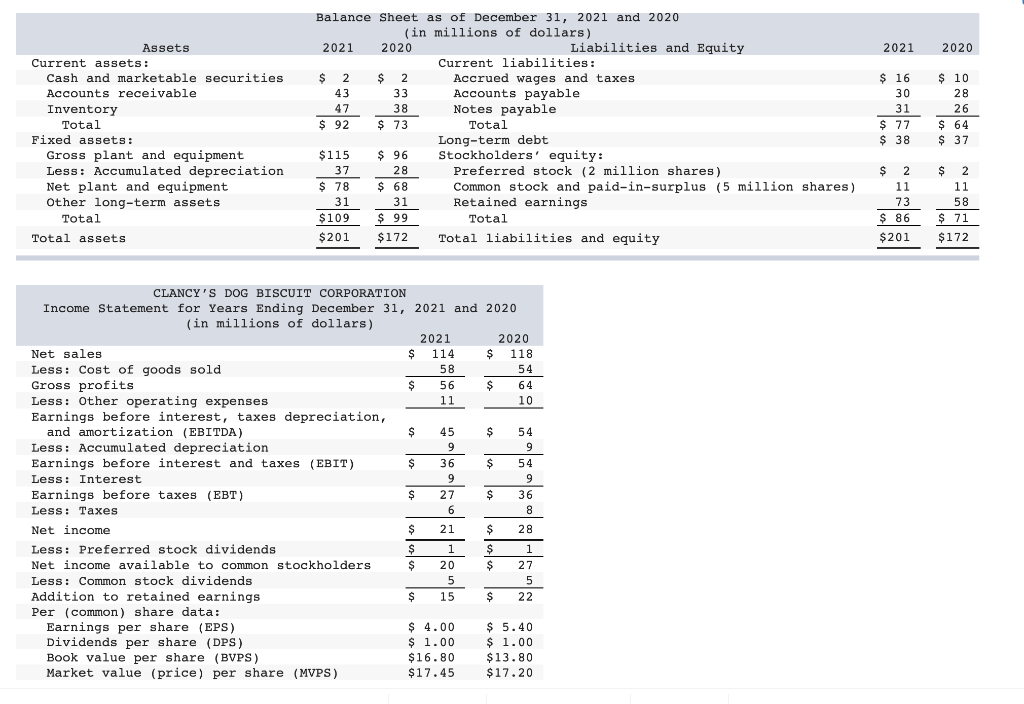Click 'Earnings before taxes (EBT)' label
The height and width of the screenshot is (704, 1024).
pos(138,495)
